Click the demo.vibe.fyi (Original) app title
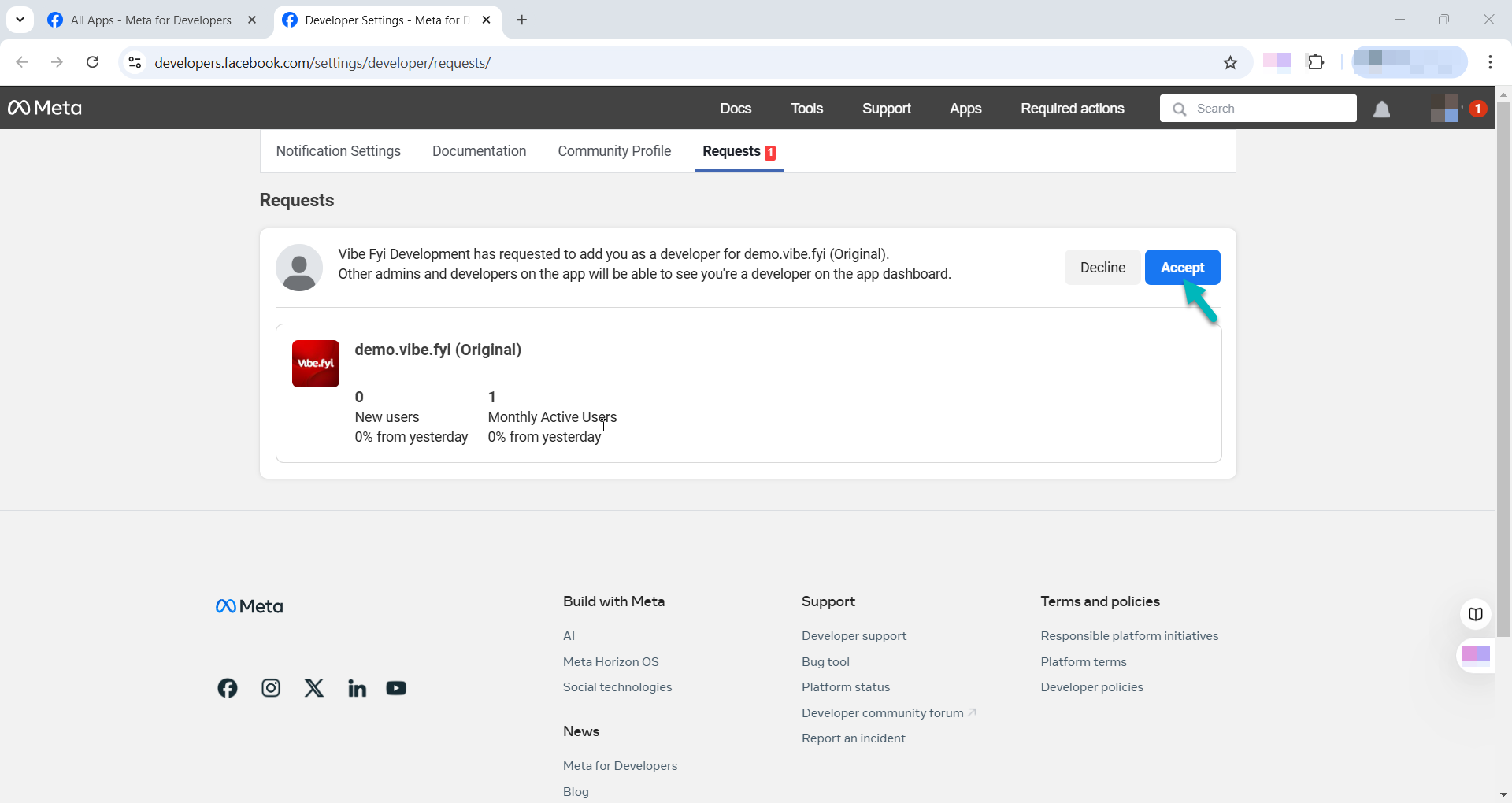The width and height of the screenshot is (1512, 803). [438, 350]
